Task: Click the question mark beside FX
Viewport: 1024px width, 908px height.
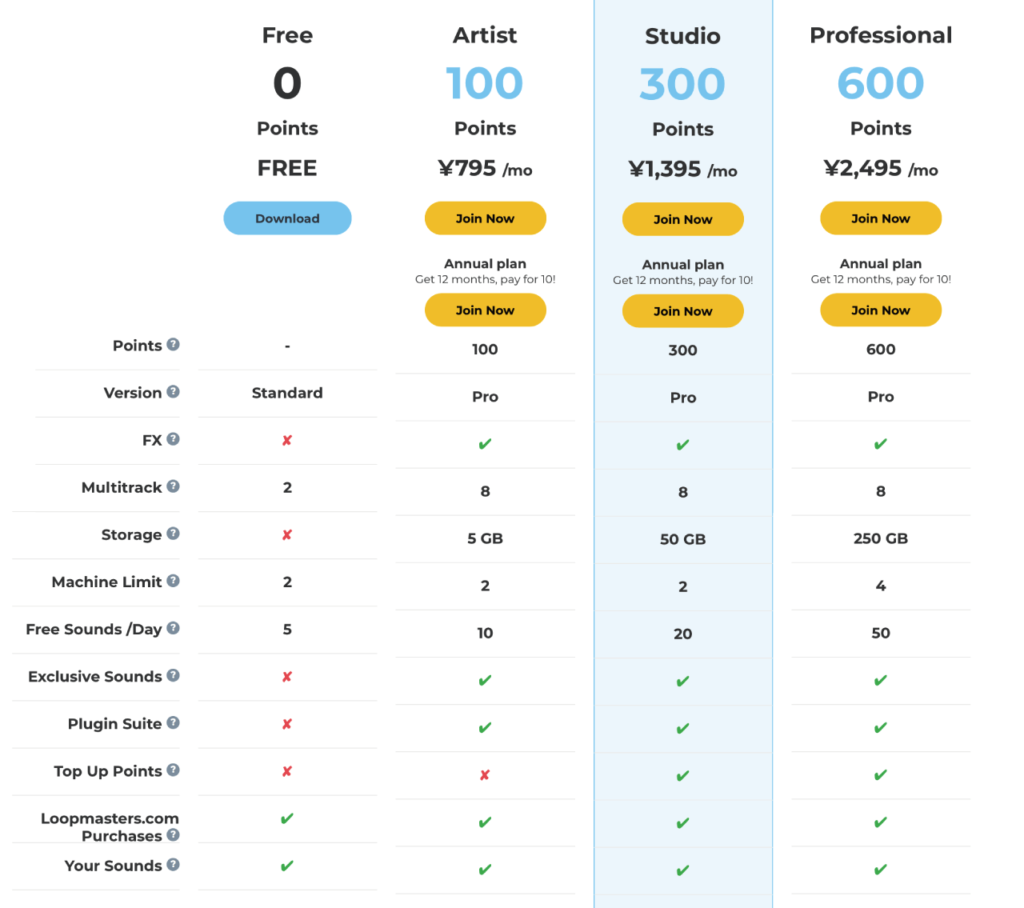Action: pos(173,439)
